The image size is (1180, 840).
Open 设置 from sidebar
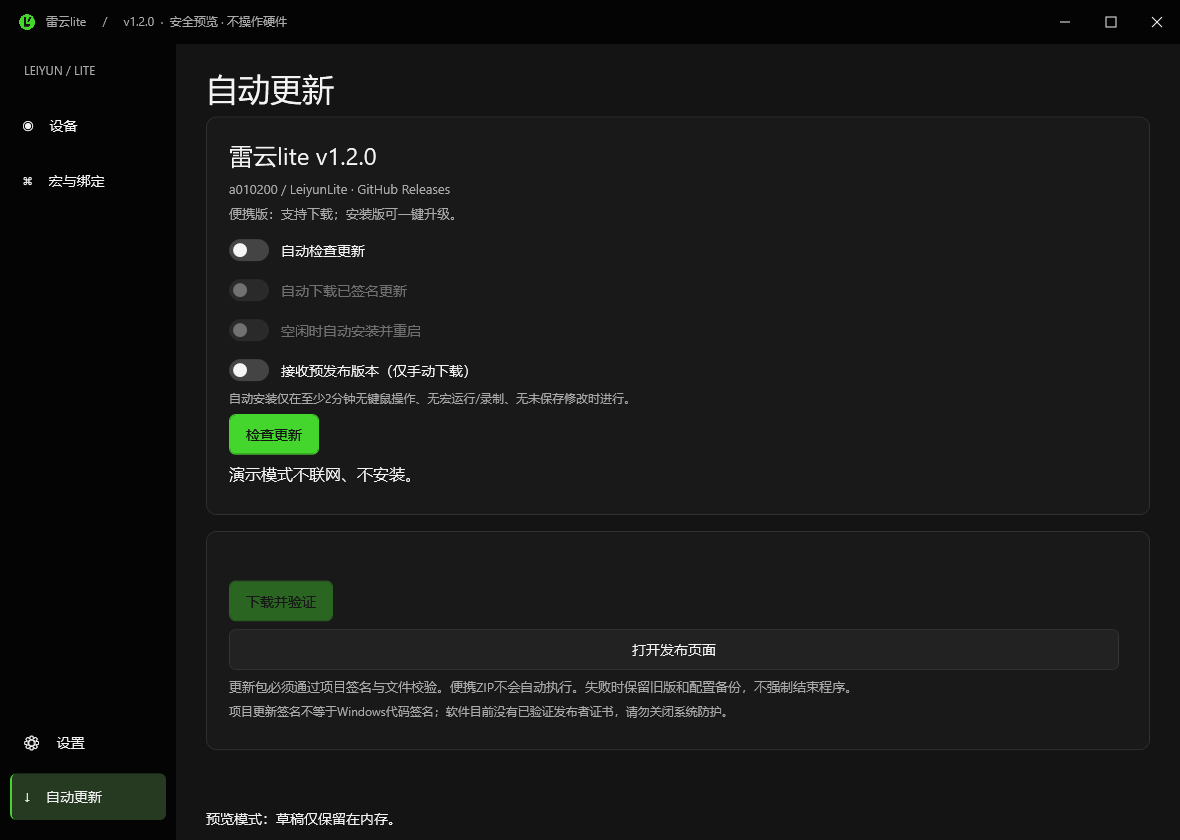88,743
